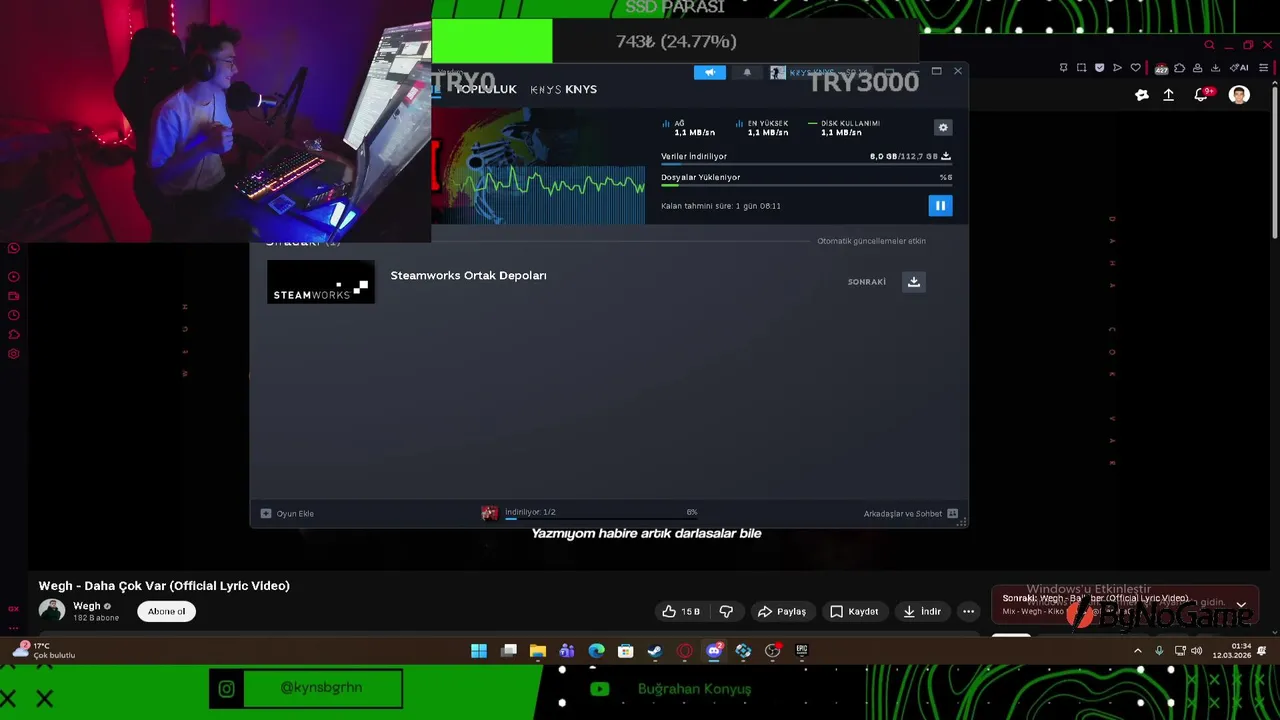Click Kaydet save button
This screenshot has width=1280, height=720.
pyautogui.click(x=854, y=611)
